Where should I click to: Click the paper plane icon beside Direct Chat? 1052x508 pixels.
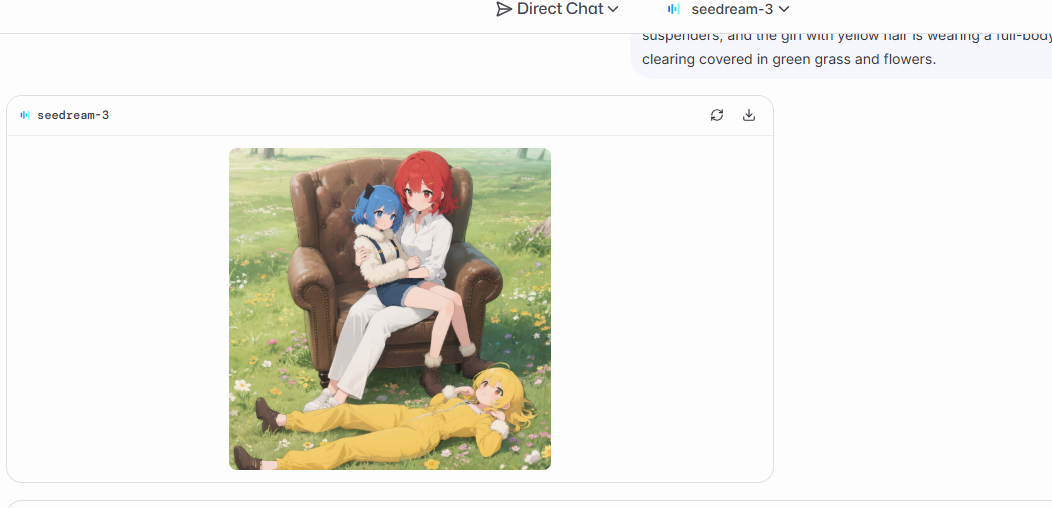coord(504,9)
